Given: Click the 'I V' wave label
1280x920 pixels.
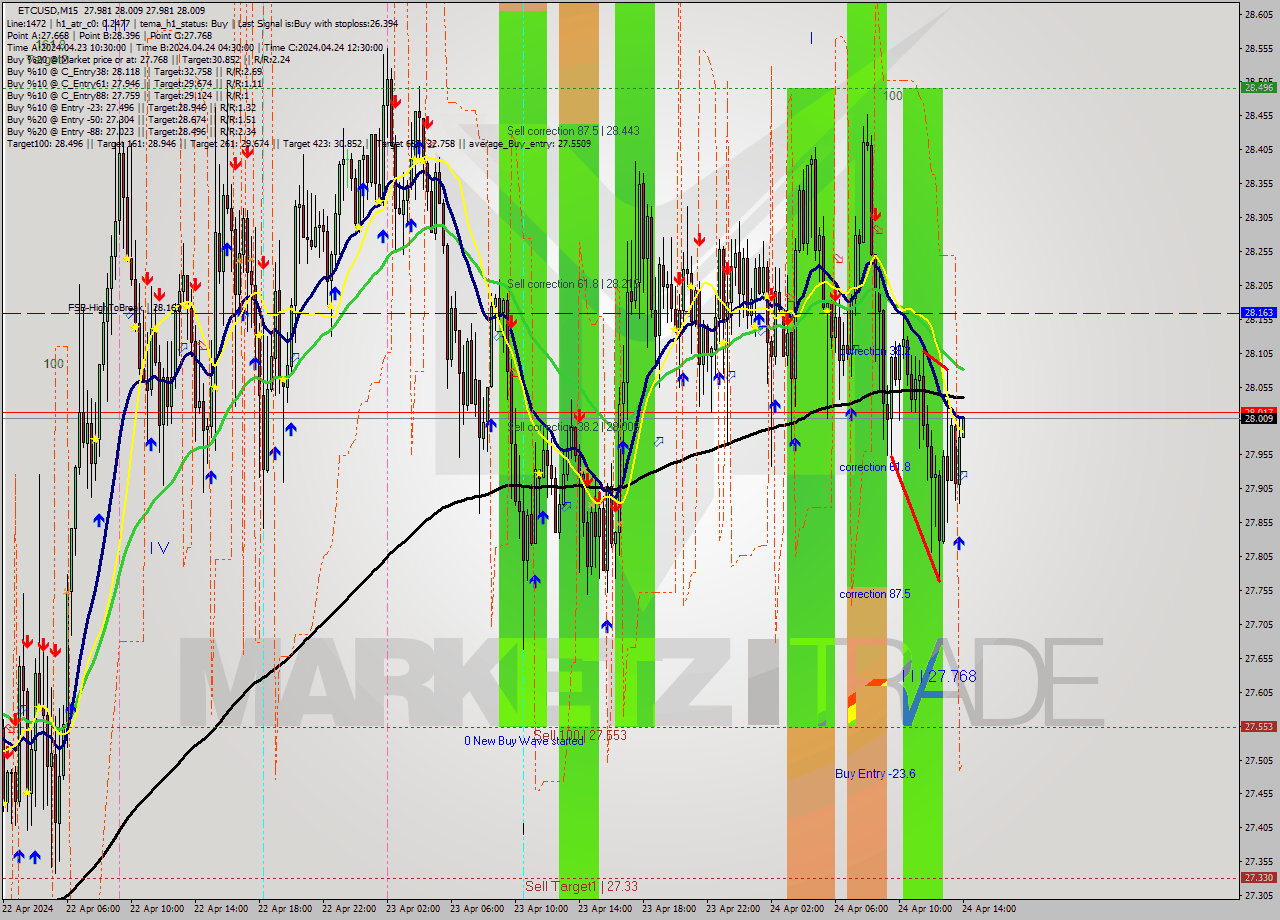Looking at the screenshot, I should pyautogui.click(x=159, y=548).
